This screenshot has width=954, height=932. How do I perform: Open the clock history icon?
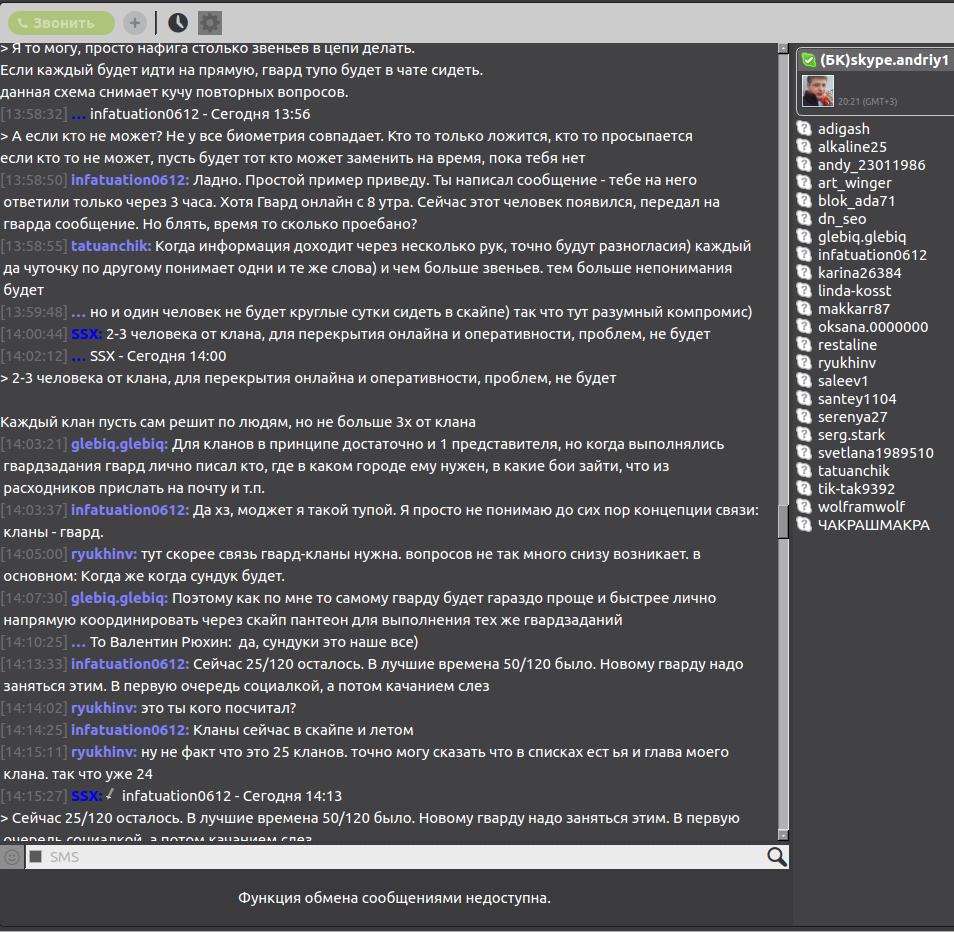tap(178, 23)
